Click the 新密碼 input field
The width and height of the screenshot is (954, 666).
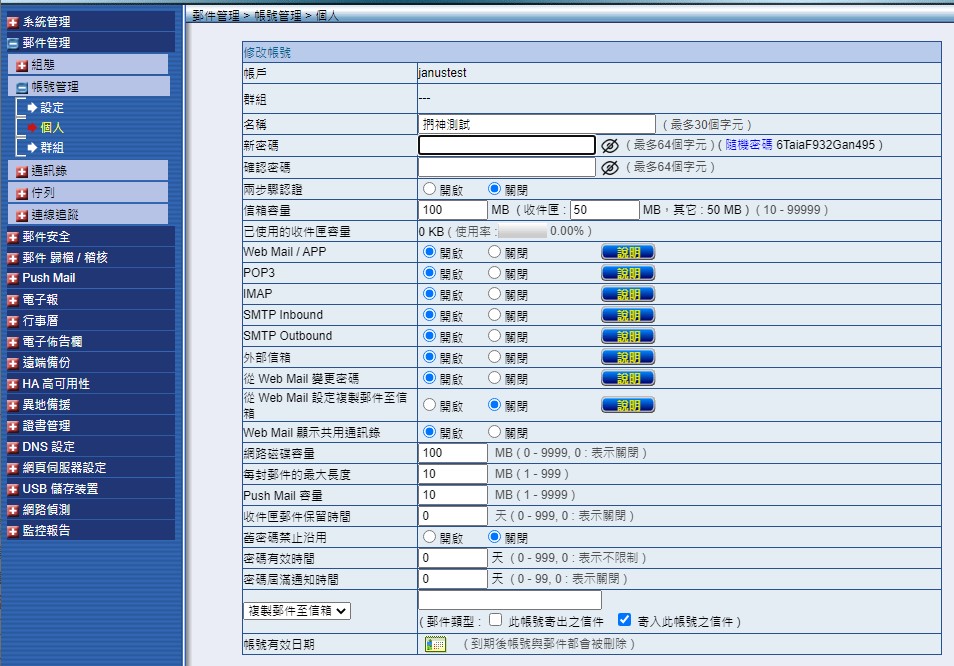coord(506,145)
